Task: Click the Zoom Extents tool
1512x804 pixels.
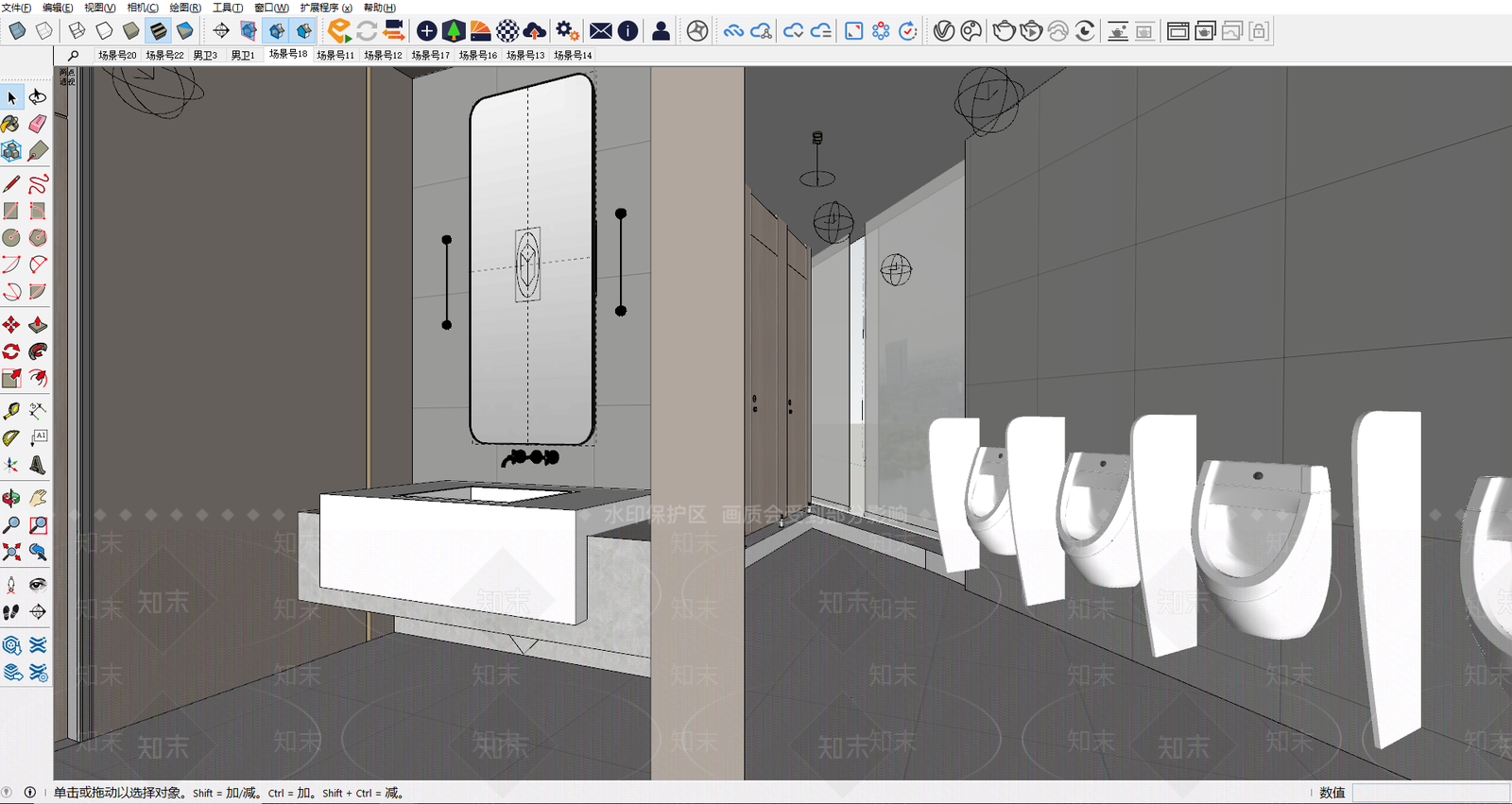Action: 11,552
